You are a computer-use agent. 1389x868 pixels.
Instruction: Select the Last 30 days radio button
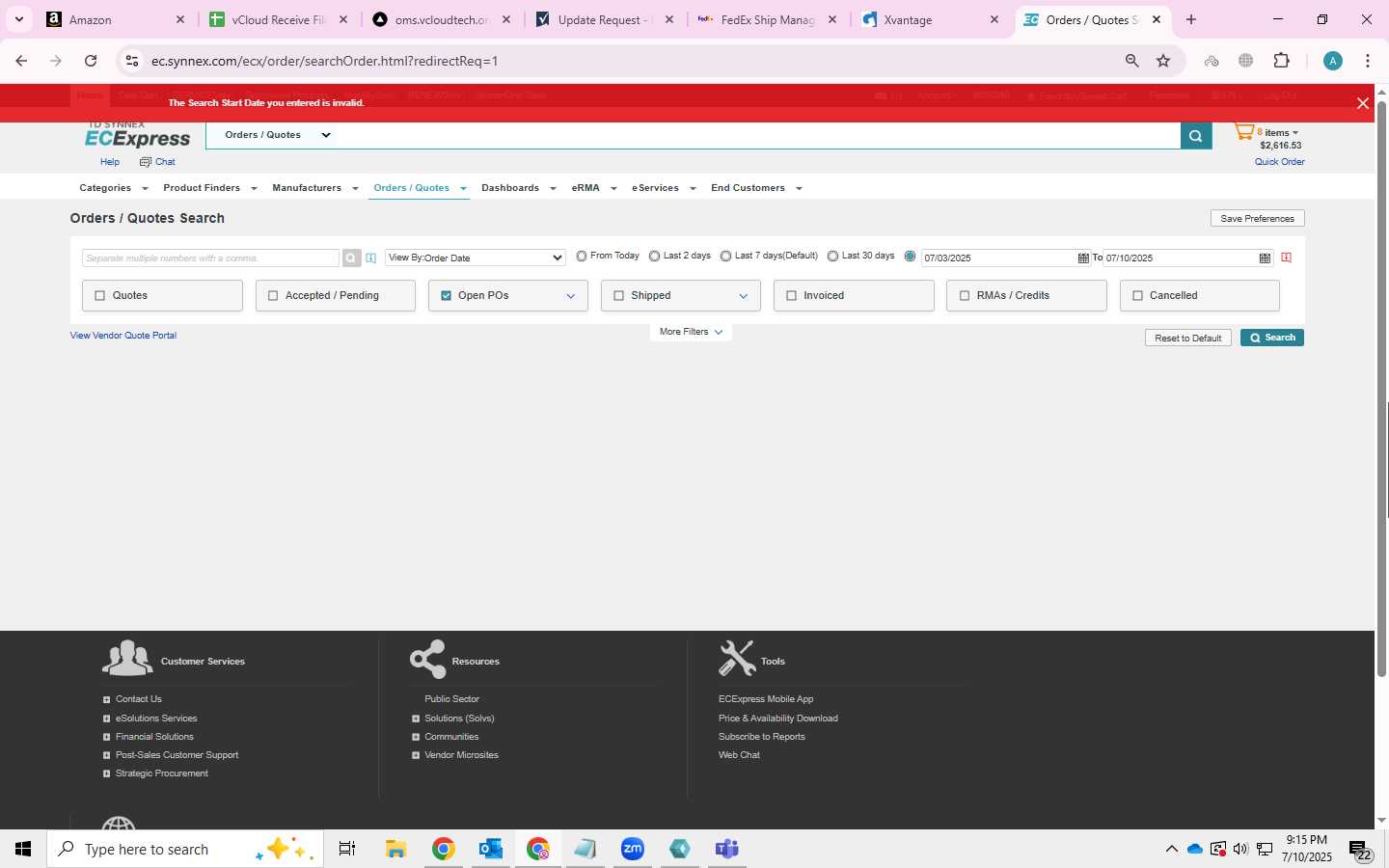[832, 257]
